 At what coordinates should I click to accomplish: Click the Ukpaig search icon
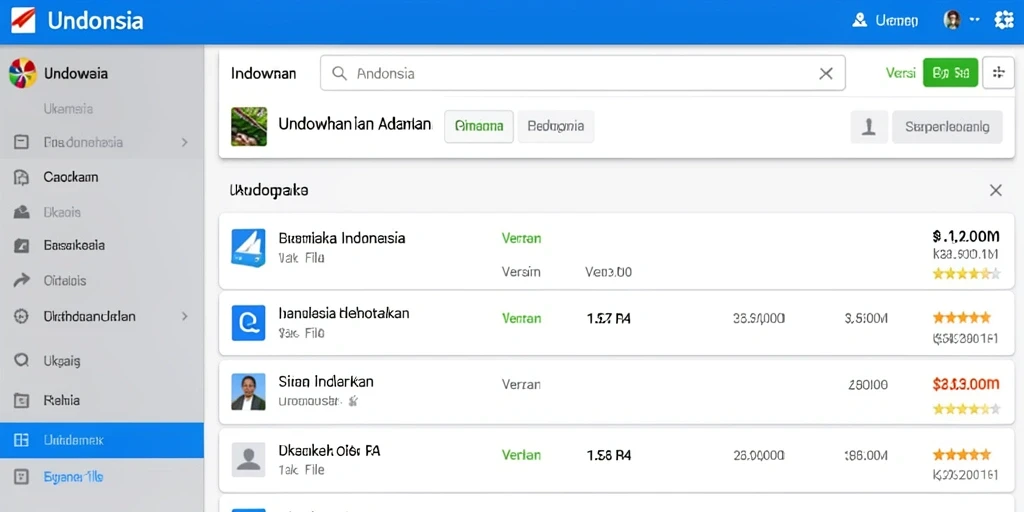(x=22, y=360)
